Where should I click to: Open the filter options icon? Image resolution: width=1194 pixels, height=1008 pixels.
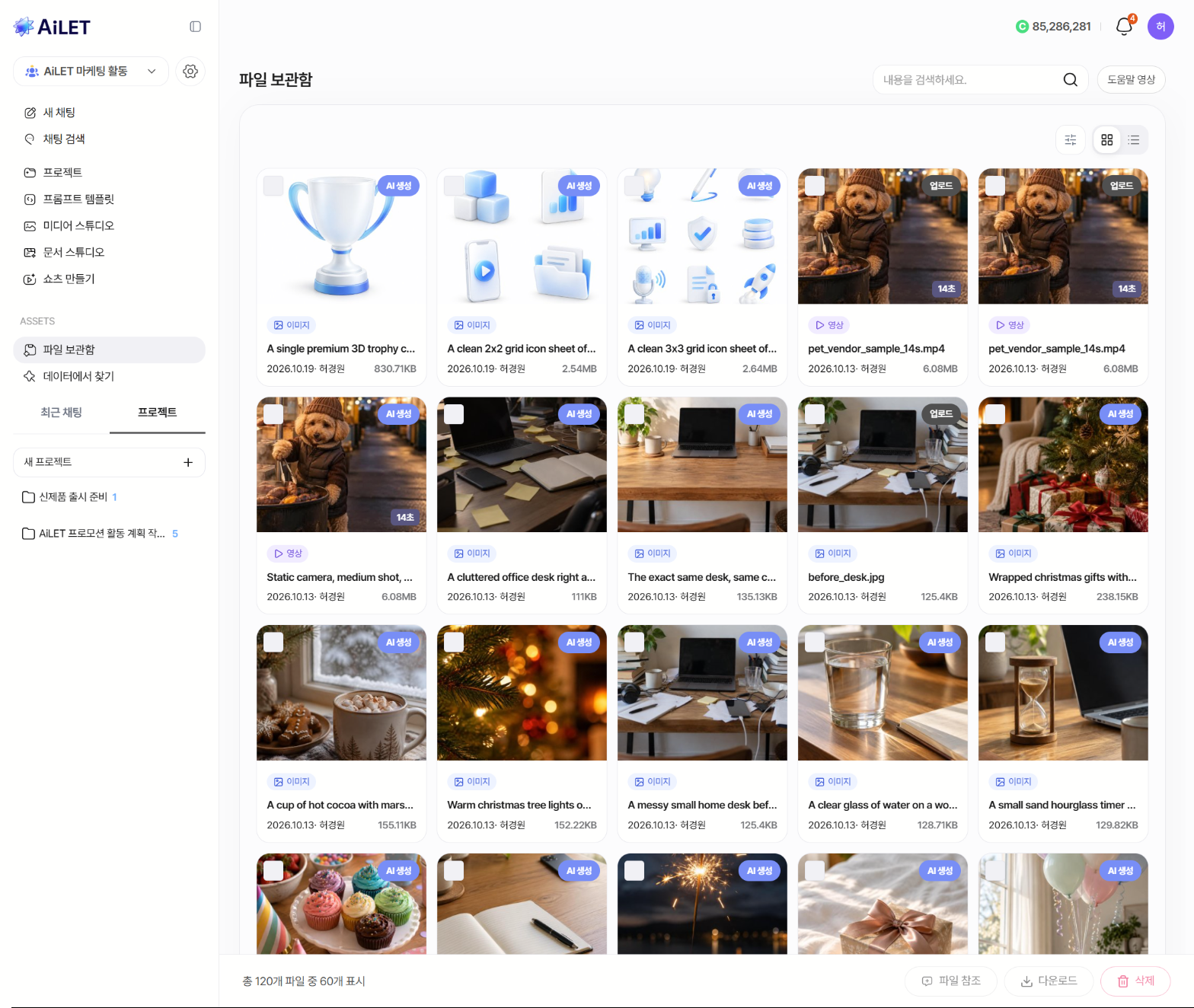(1071, 140)
